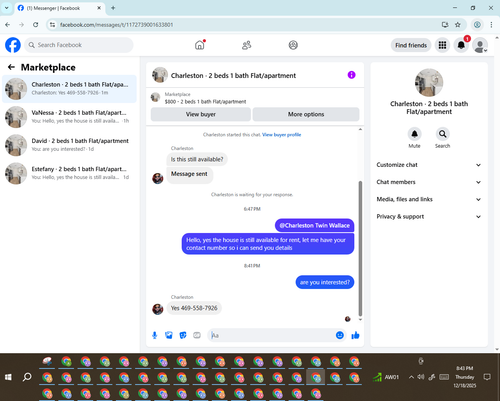Click the View buyer button
Screen dimensions: 500x401
pyautogui.click(x=201, y=114)
